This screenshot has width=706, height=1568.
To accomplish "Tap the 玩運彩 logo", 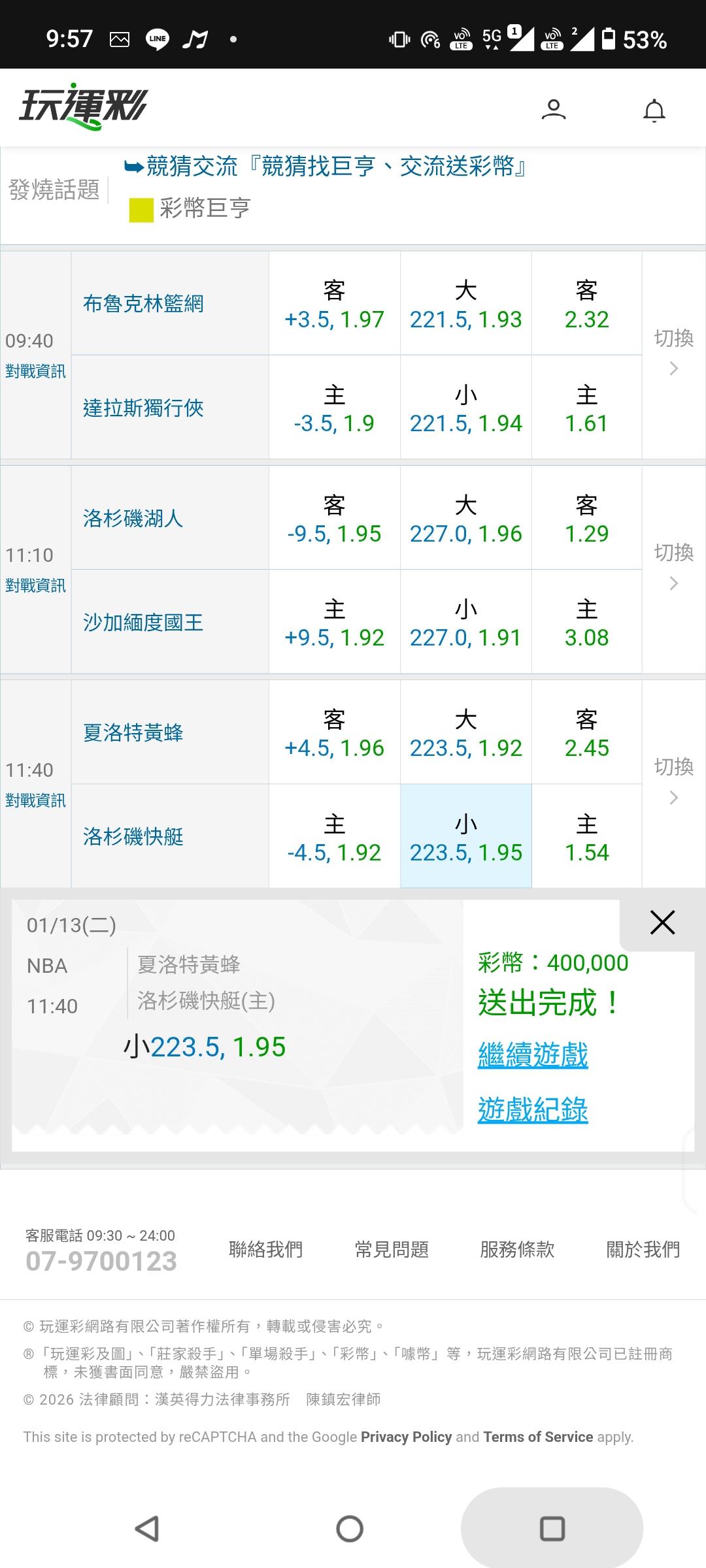I will [84, 106].
